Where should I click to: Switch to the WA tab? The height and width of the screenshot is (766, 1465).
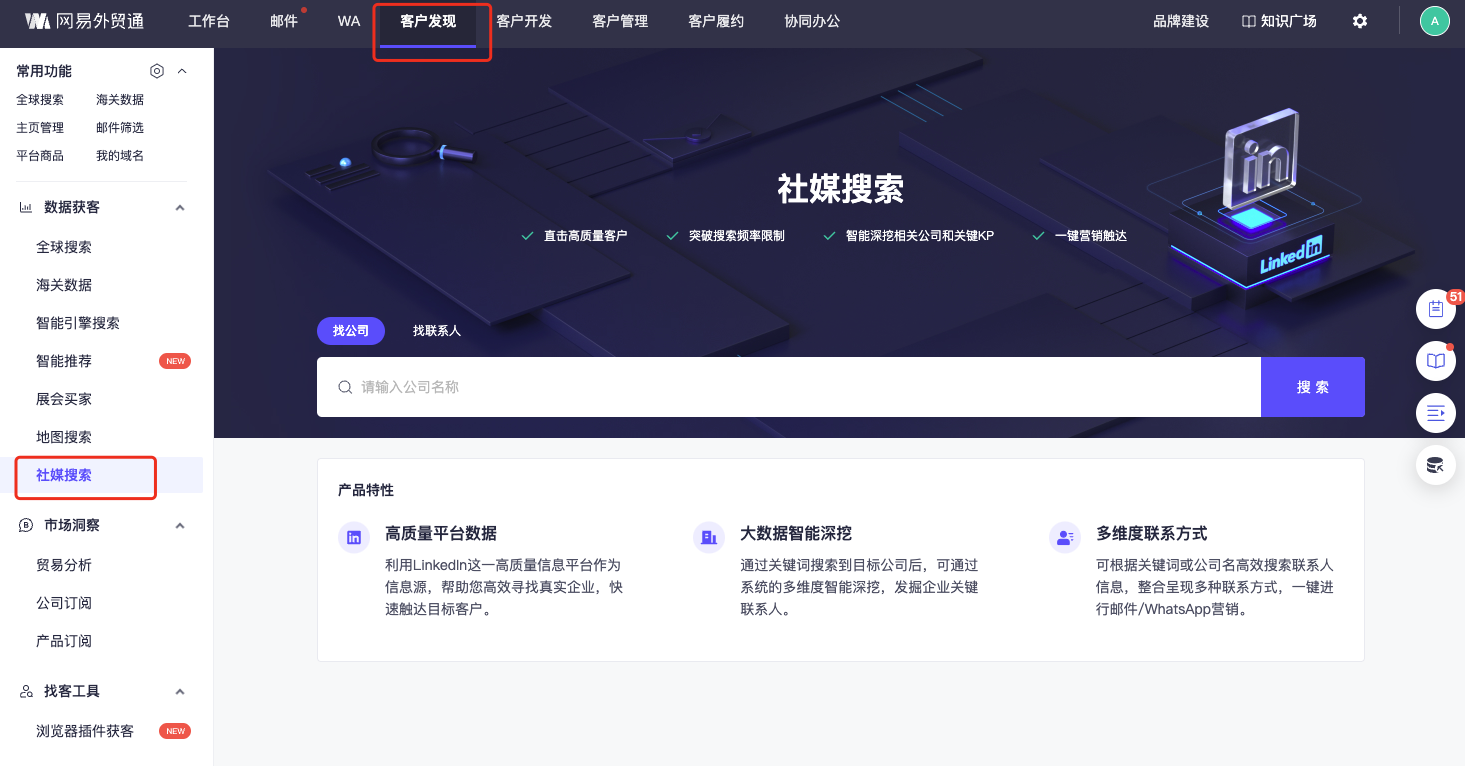[349, 21]
